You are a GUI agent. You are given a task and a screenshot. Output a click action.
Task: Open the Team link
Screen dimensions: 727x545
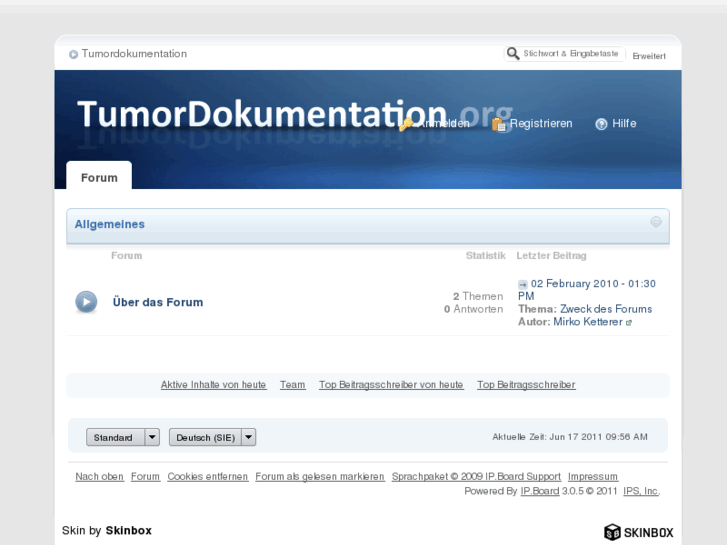(293, 385)
